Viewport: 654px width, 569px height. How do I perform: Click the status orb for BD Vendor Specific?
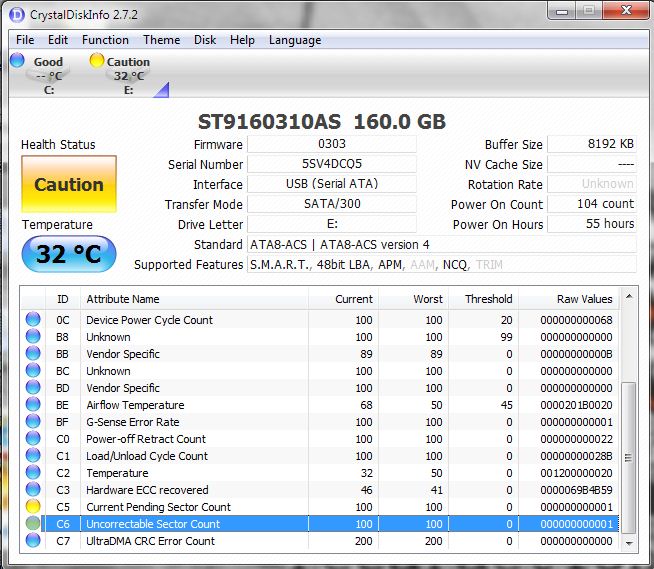pyautogui.click(x=33, y=388)
